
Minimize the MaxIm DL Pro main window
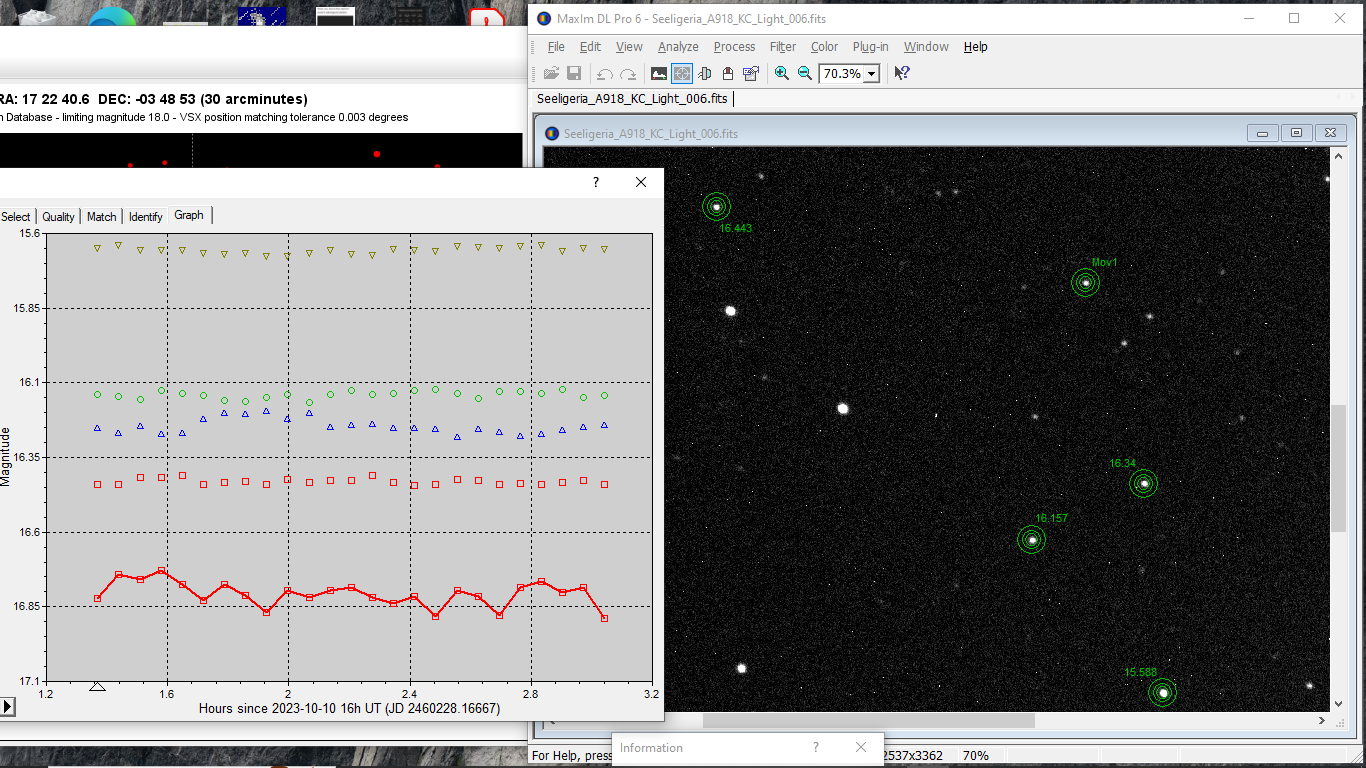(x=1248, y=18)
